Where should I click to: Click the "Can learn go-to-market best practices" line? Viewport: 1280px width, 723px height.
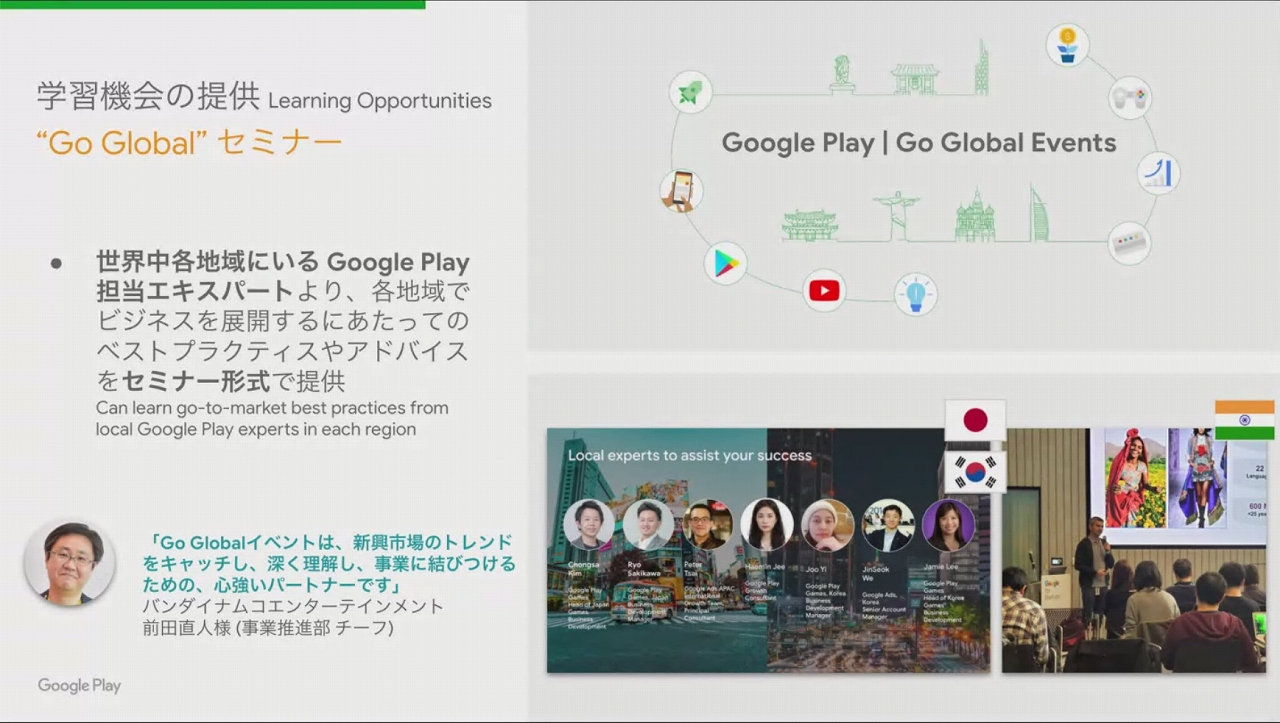click(x=272, y=408)
